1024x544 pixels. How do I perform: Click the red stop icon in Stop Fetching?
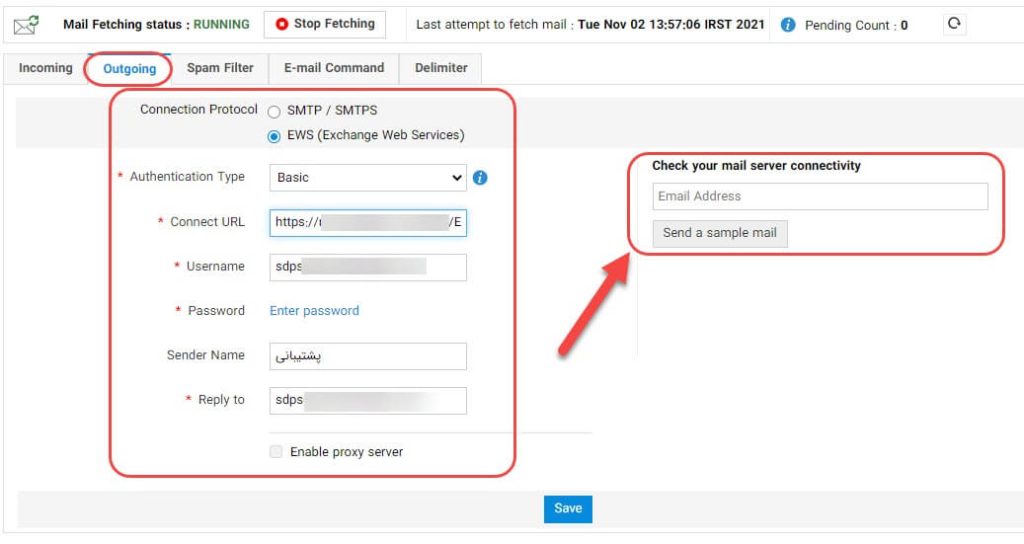(x=281, y=24)
